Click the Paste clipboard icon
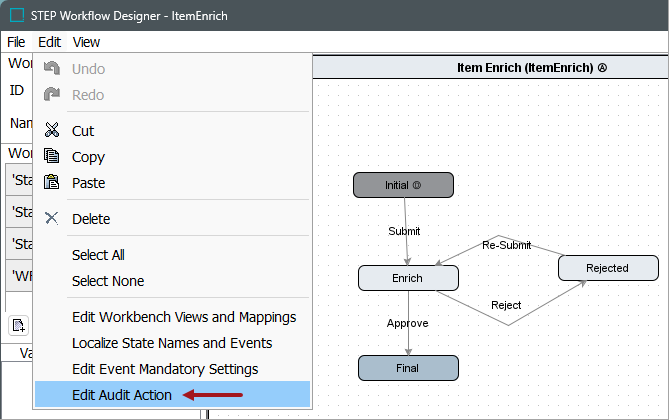 pyautogui.click(x=52, y=183)
